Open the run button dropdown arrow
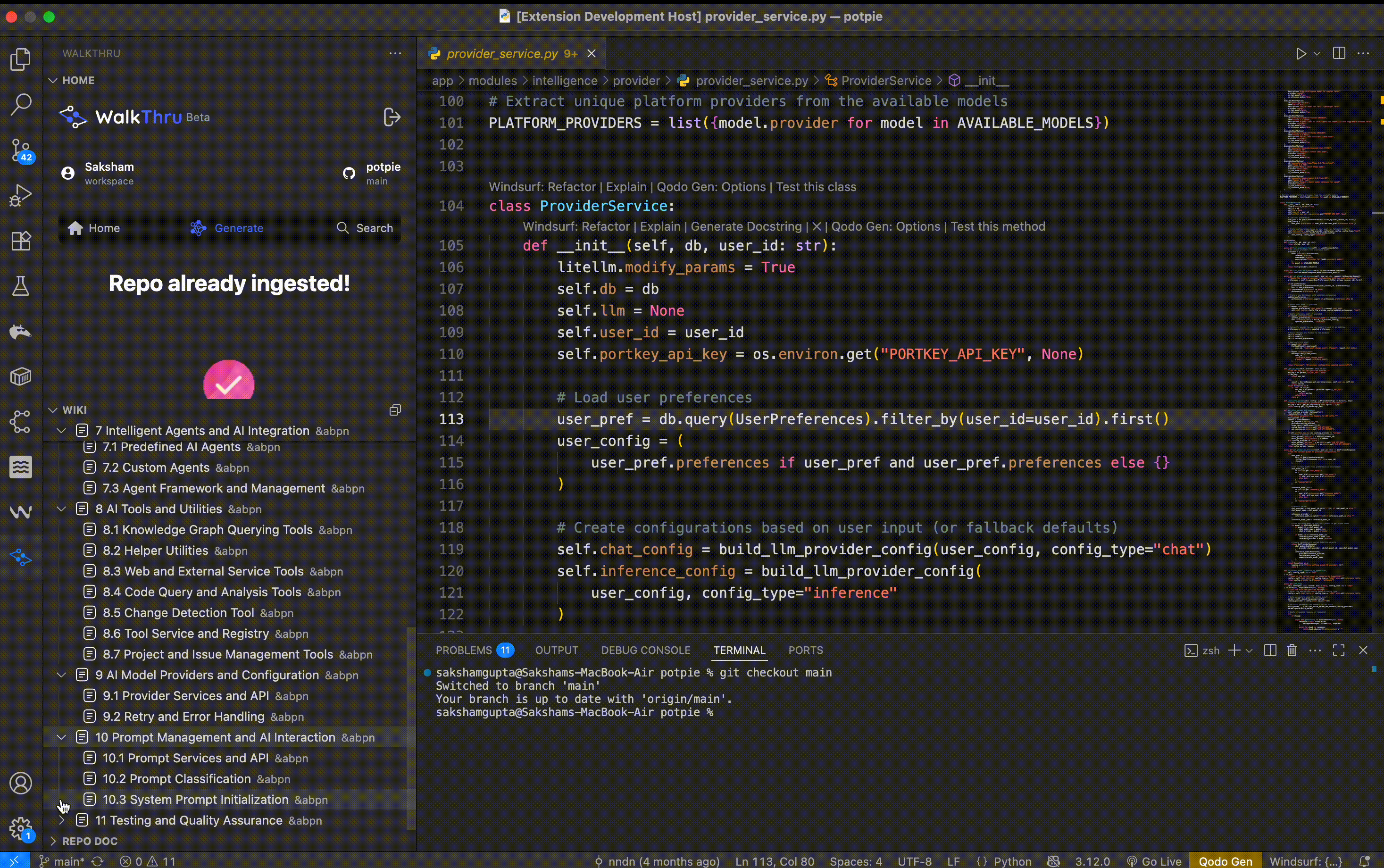Viewport: 1384px width, 868px height. pos(1317,53)
